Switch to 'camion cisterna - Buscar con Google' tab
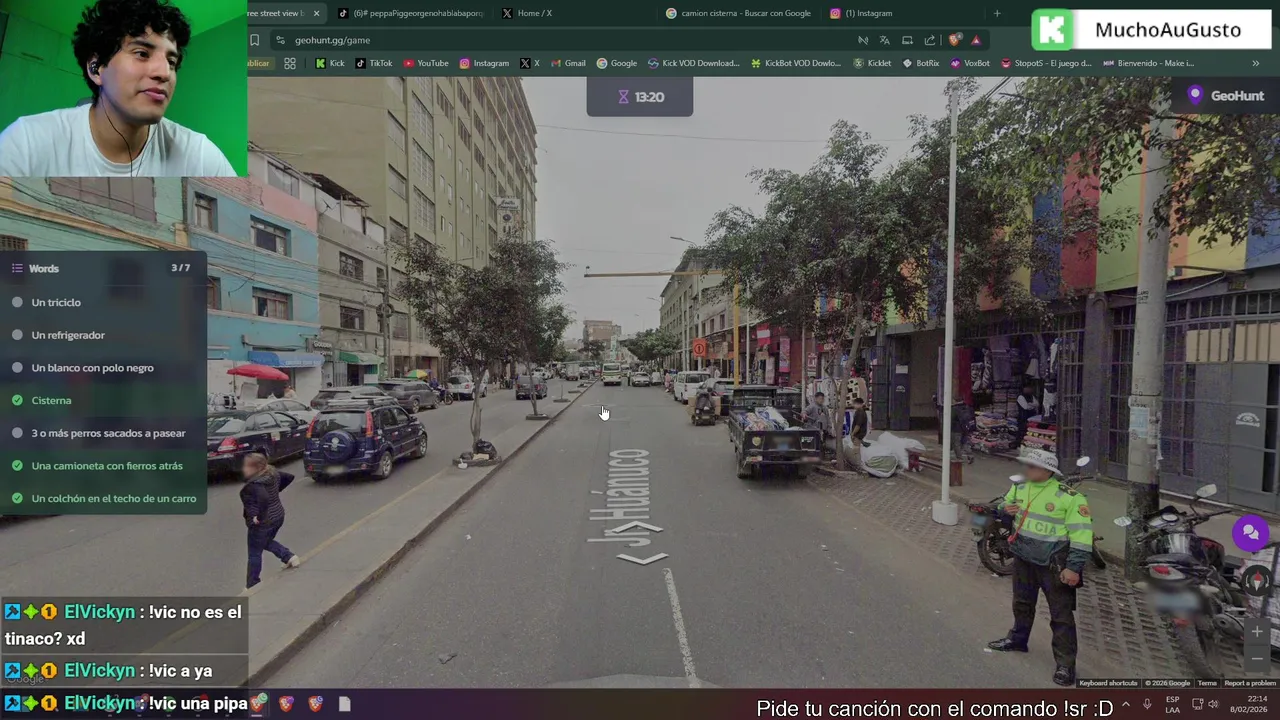The image size is (1280, 720). (739, 13)
